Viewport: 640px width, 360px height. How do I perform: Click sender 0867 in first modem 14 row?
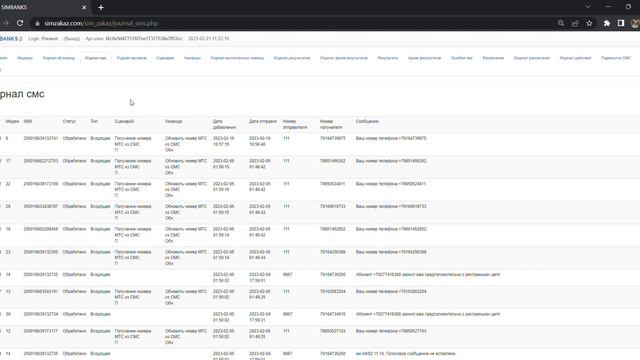point(288,275)
